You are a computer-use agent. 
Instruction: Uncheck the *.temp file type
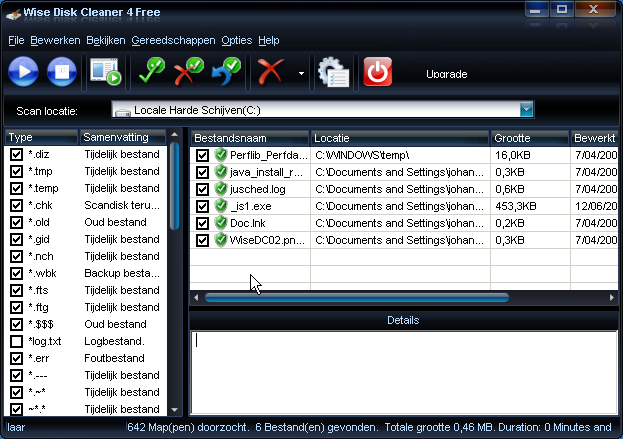pos(16,188)
